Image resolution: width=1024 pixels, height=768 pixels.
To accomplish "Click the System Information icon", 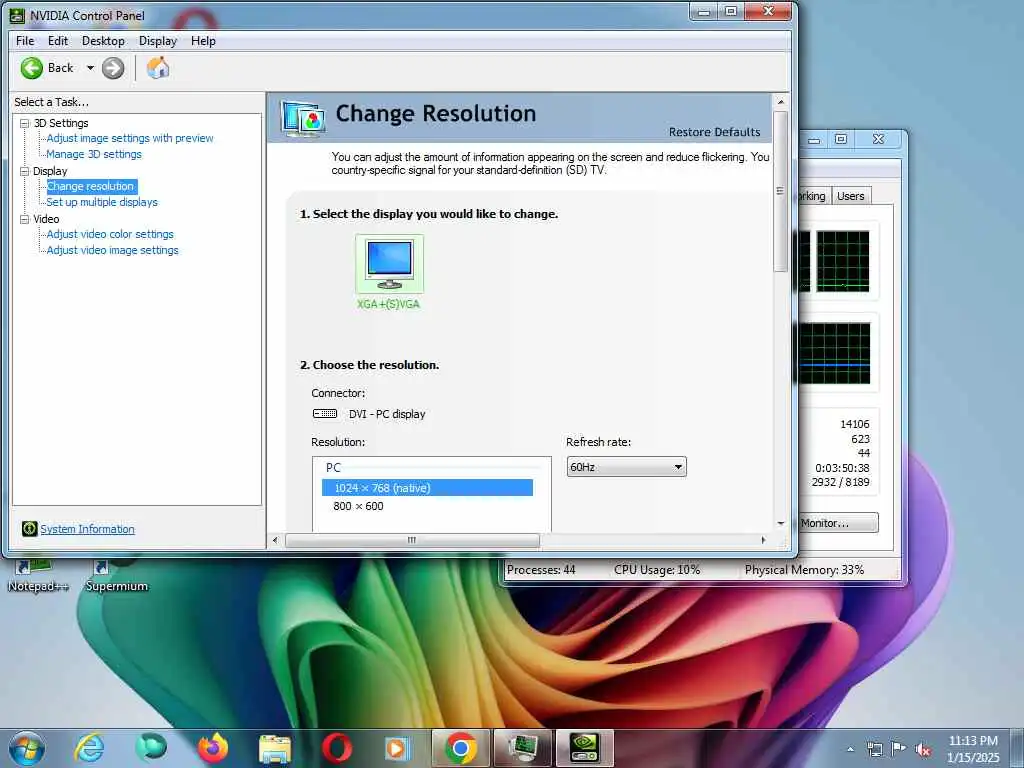I will tap(29, 528).
